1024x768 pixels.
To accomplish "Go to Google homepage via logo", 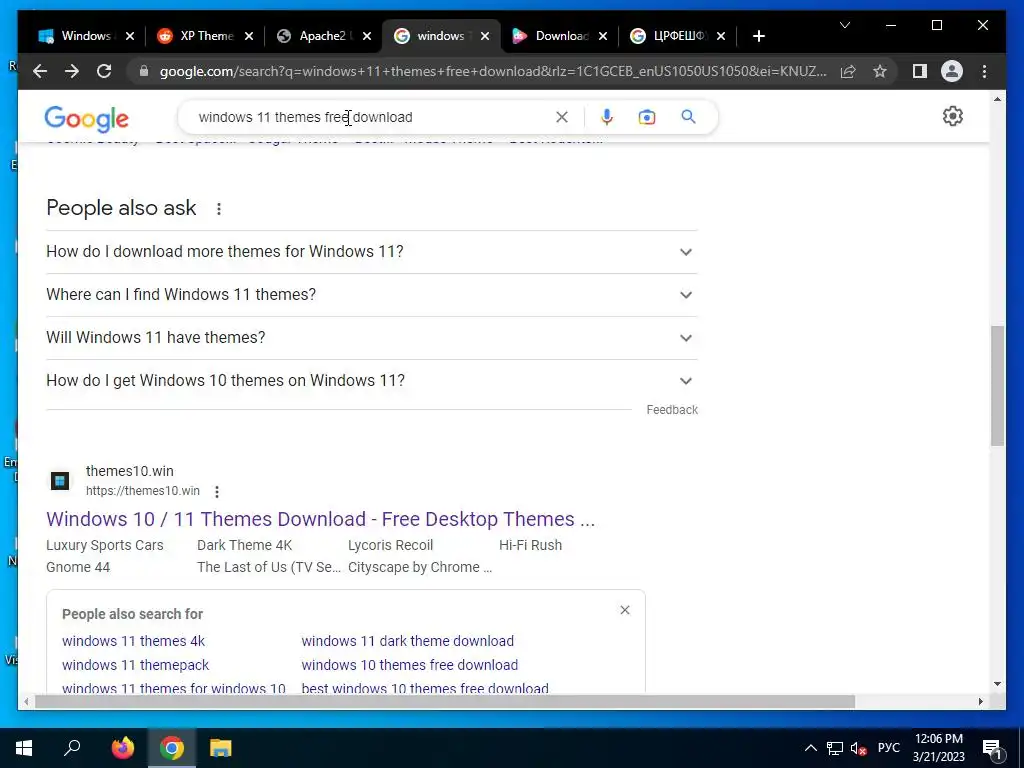I will 86,118.
